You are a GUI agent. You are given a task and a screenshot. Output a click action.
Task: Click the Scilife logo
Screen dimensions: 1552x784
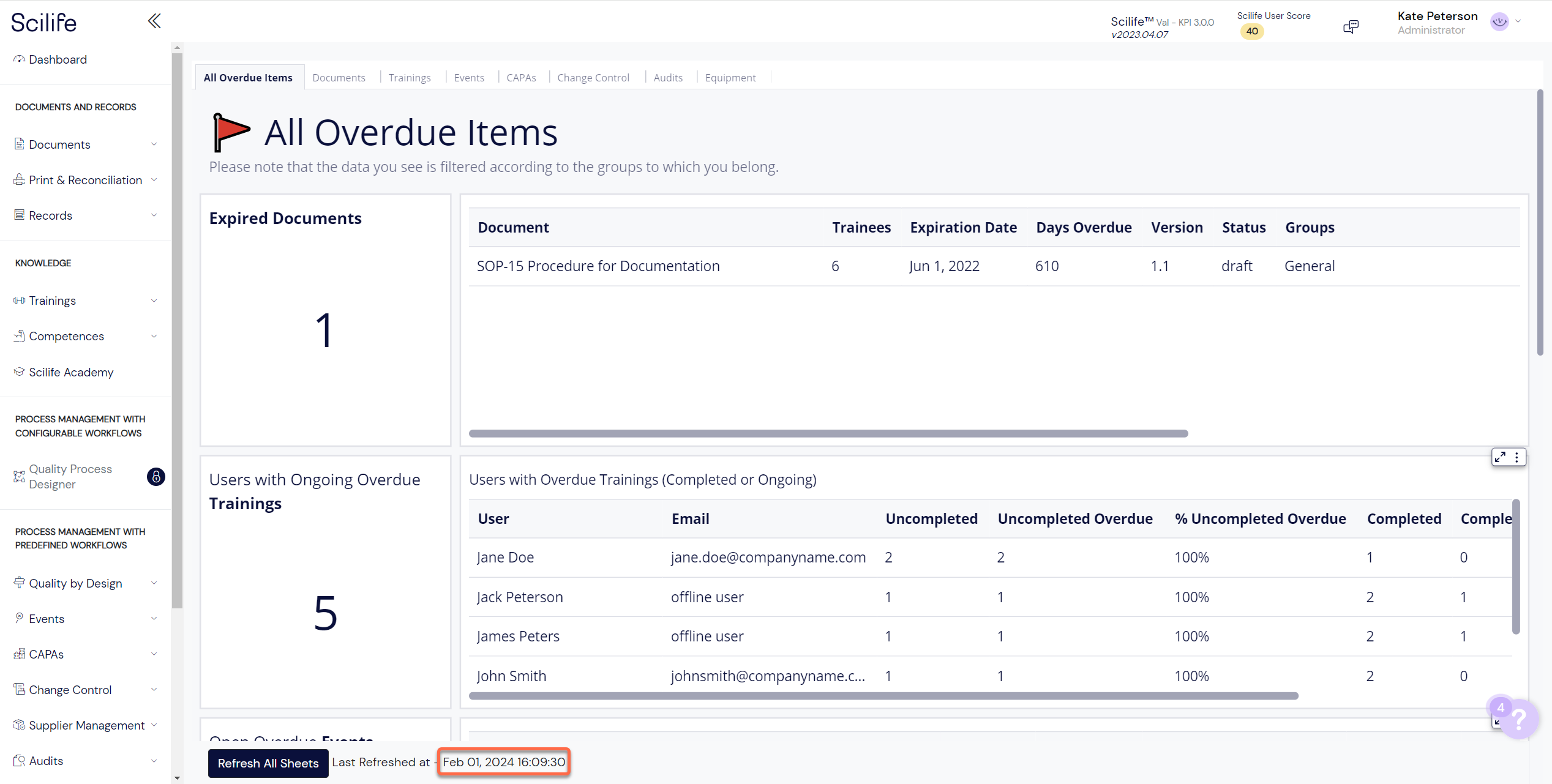[x=44, y=23]
